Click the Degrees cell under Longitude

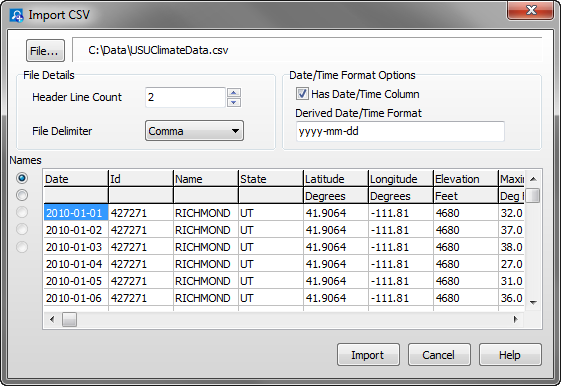click(x=401, y=196)
